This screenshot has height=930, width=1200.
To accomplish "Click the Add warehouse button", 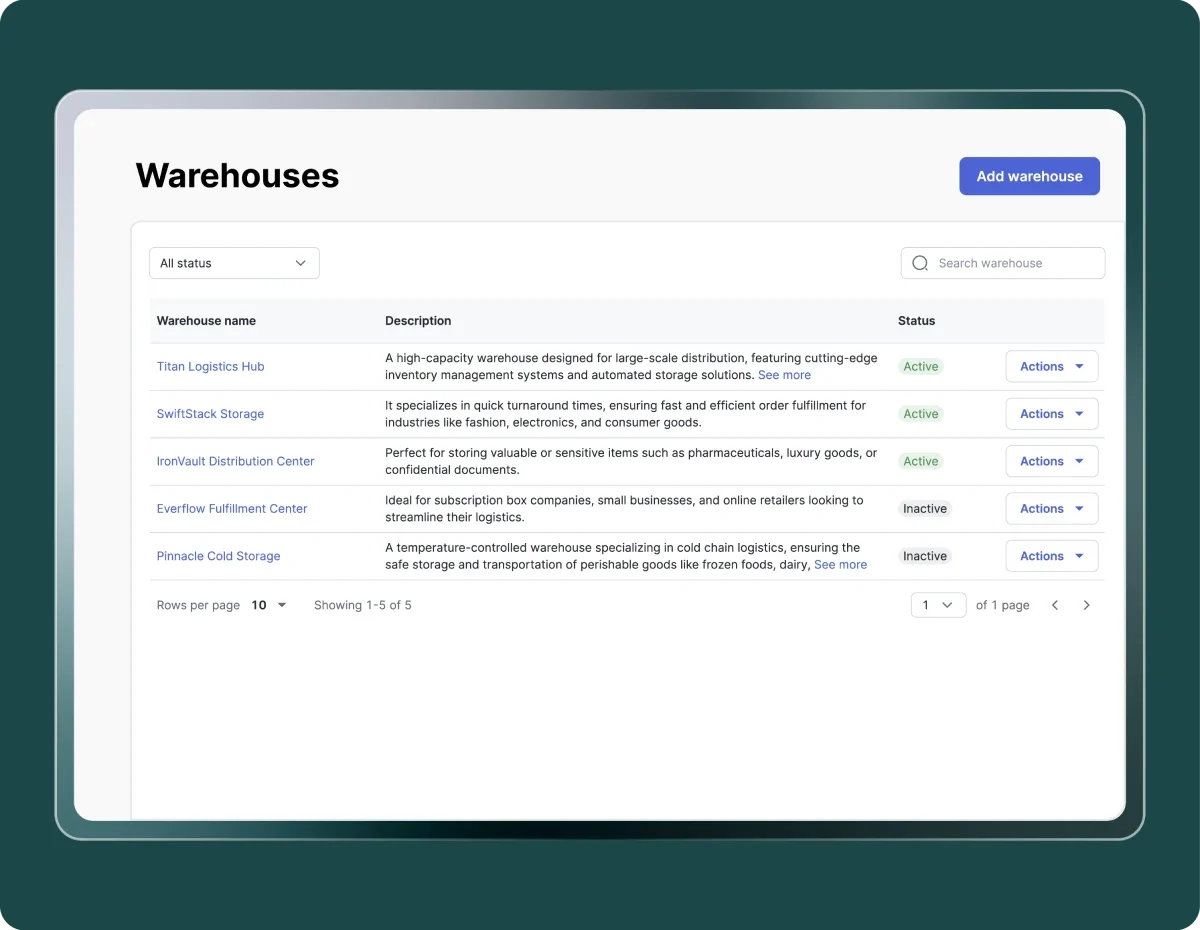I will (x=1029, y=175).
